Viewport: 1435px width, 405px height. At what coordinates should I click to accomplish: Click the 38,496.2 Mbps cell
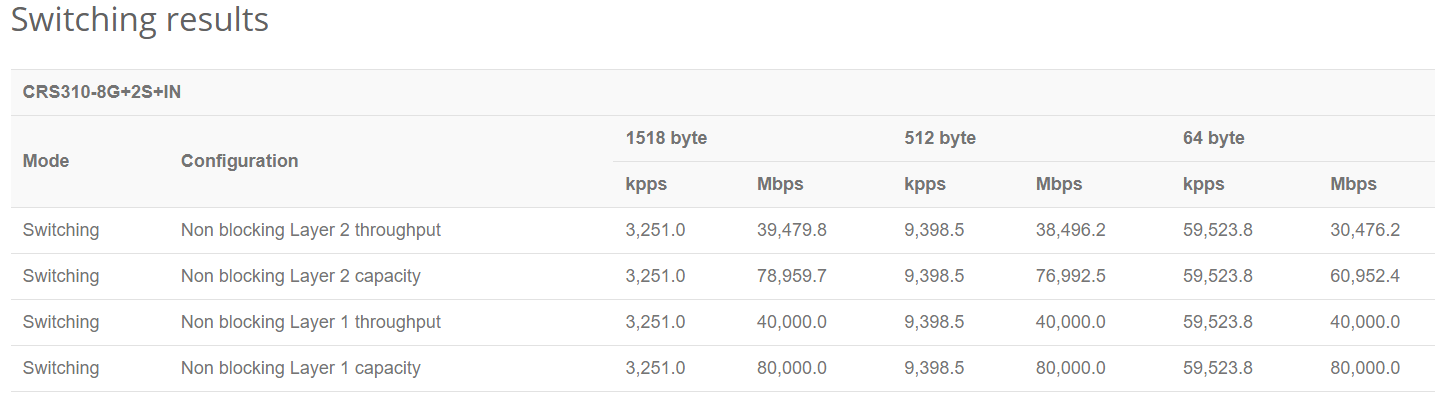1070,230
